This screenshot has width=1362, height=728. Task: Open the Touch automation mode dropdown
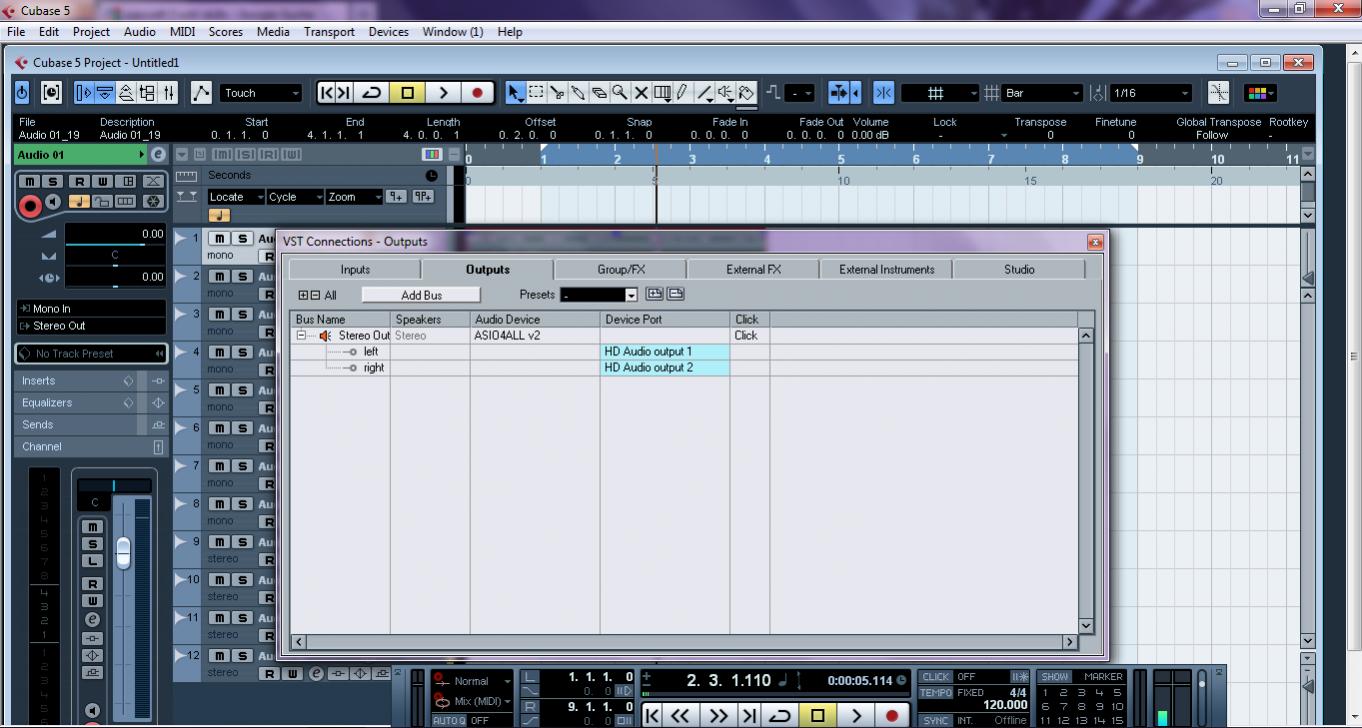260,93
